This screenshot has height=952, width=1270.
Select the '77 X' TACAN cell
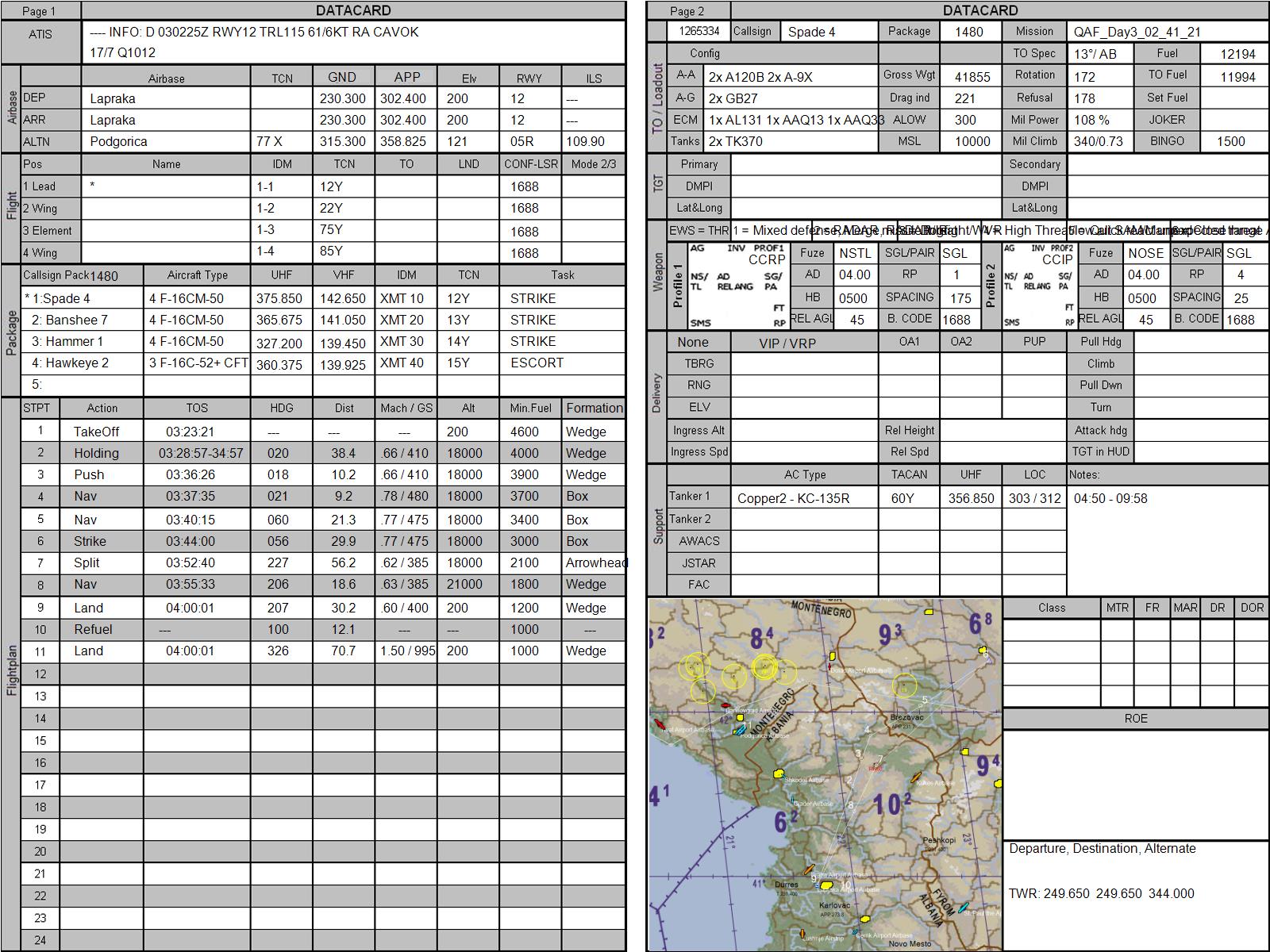pos(282,141)
